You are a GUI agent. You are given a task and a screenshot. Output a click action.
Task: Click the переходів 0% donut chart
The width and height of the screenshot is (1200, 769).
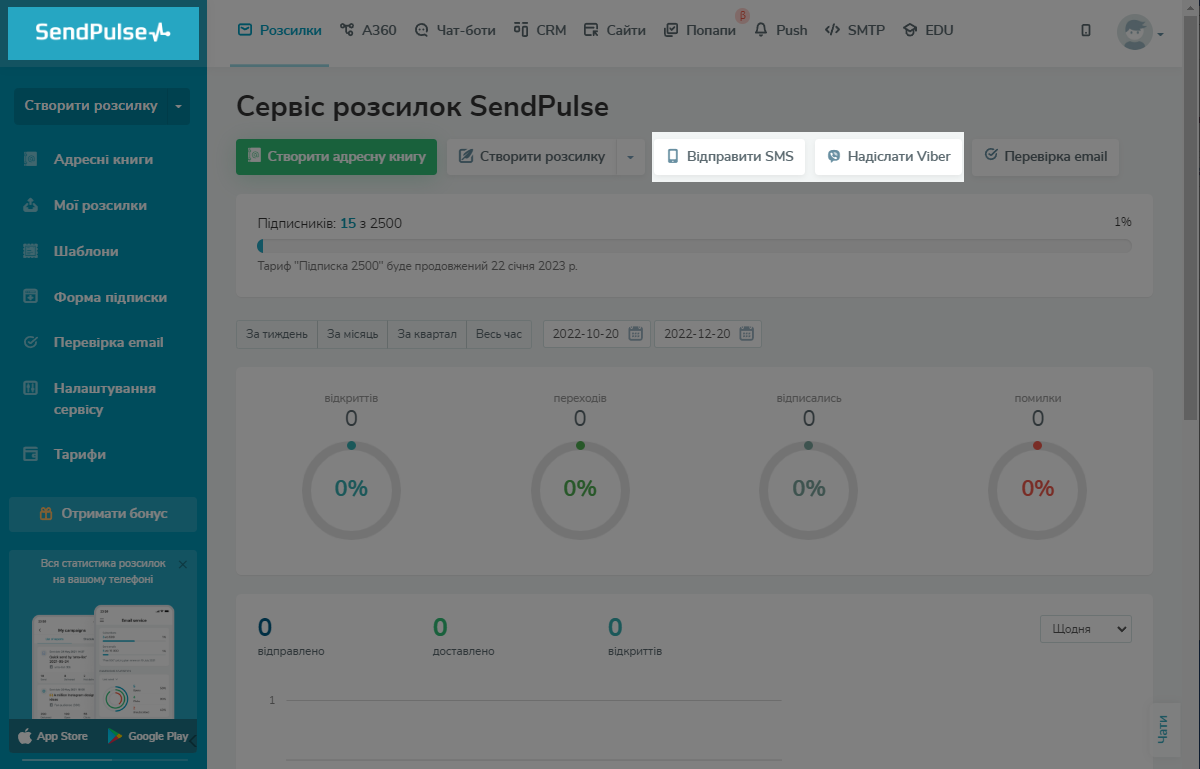(580, 489)
